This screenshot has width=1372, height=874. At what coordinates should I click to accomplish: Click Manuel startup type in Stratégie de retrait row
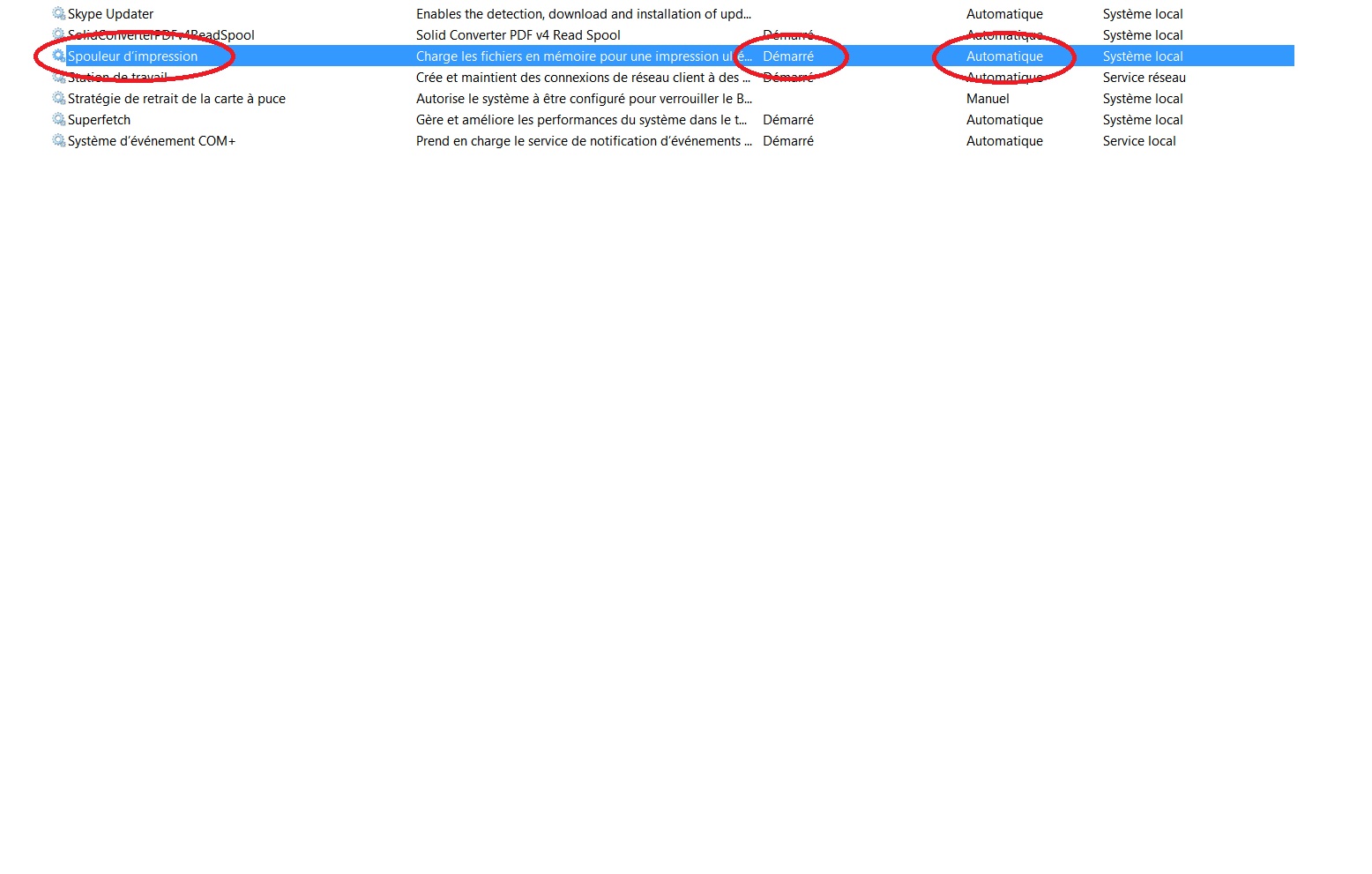point(988,99)
